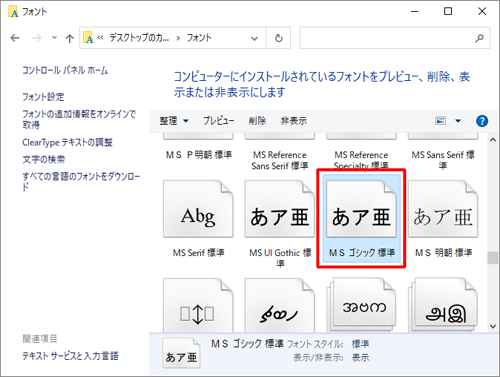Select the MS Serif 標準 font icon
The image size is (500, 377).
198,209
